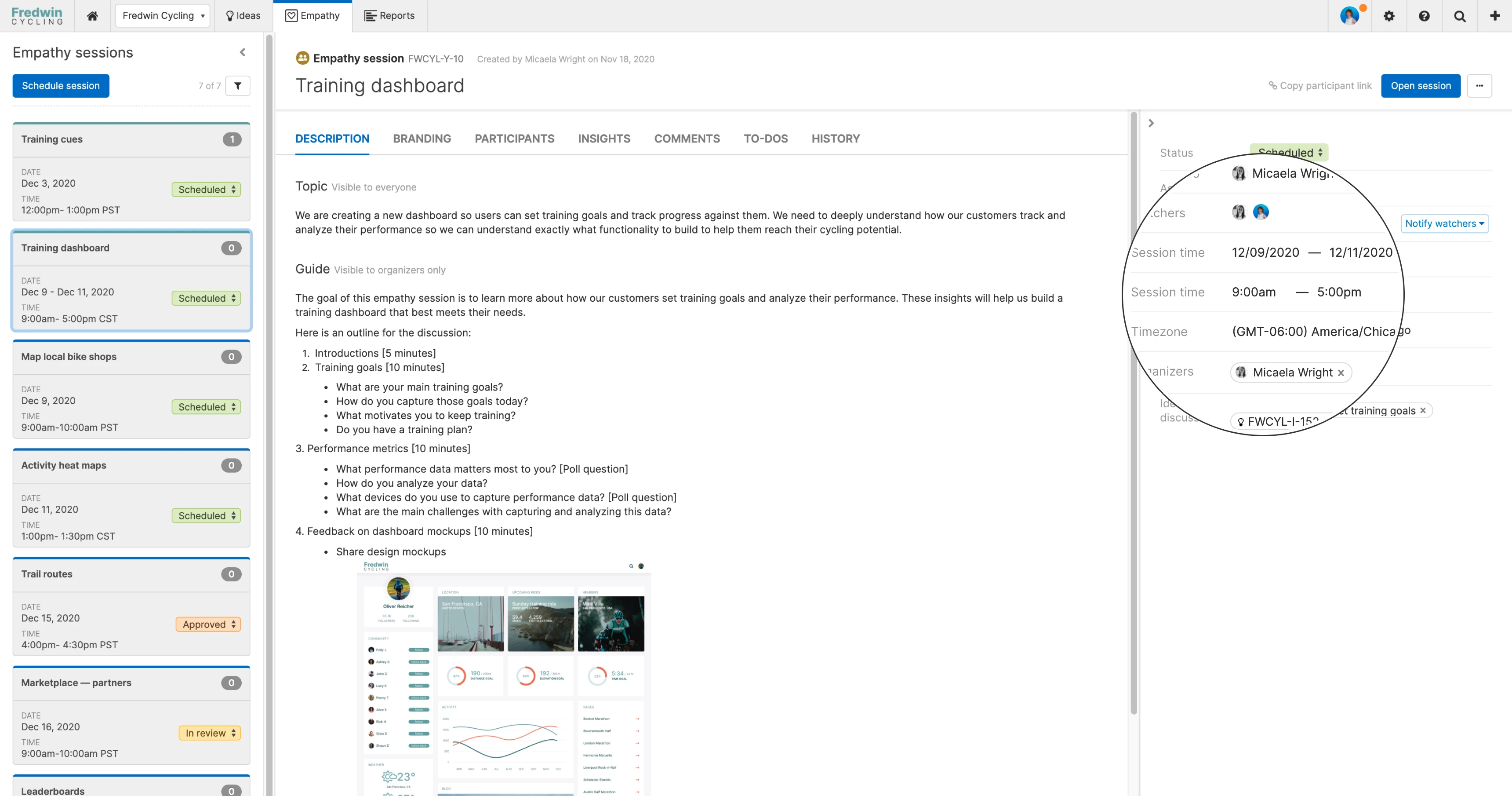
Task: Open the session filter funnel icon
Action: (x=238, y=86)
